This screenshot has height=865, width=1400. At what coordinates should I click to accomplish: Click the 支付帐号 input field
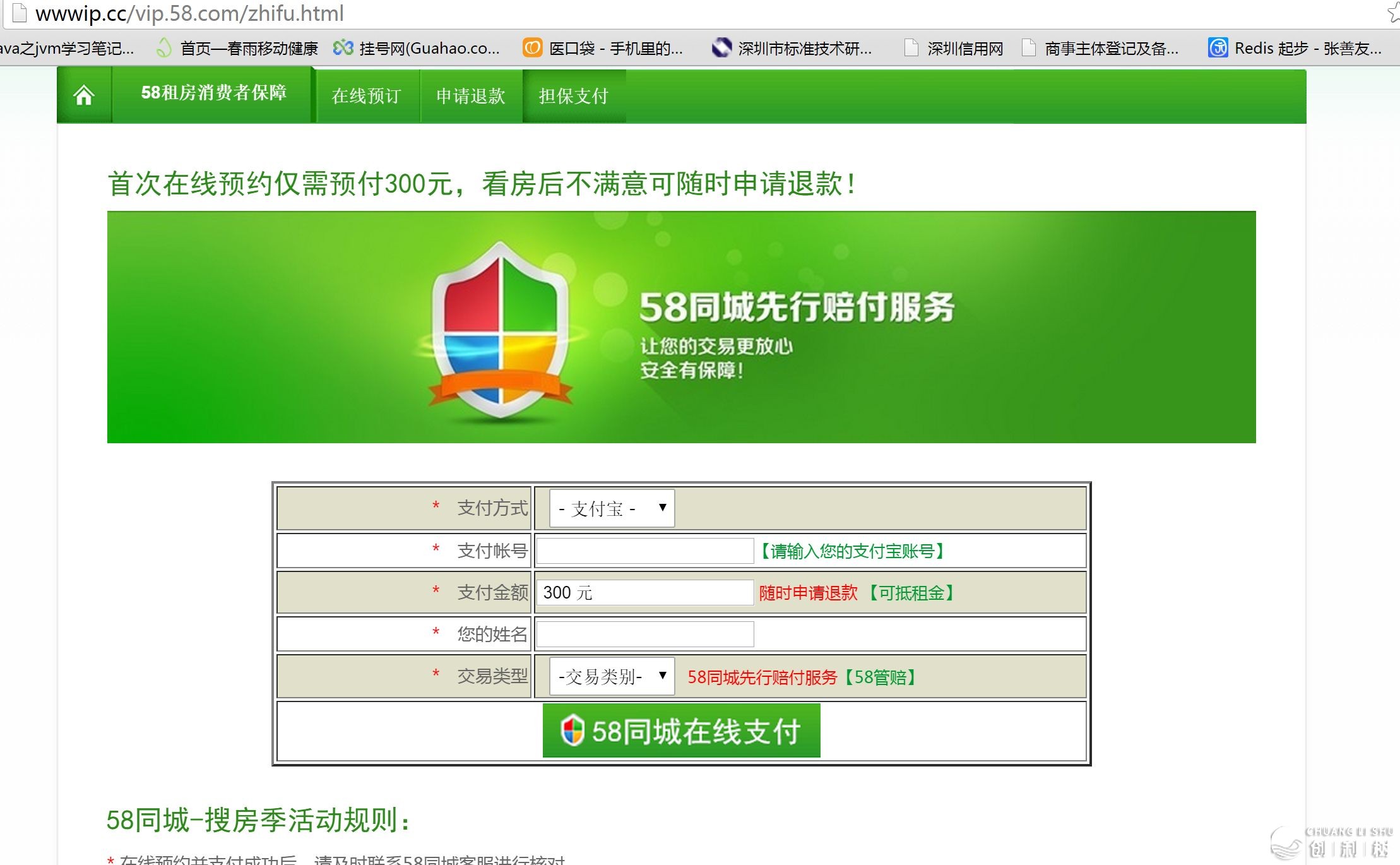pos(645,551)
